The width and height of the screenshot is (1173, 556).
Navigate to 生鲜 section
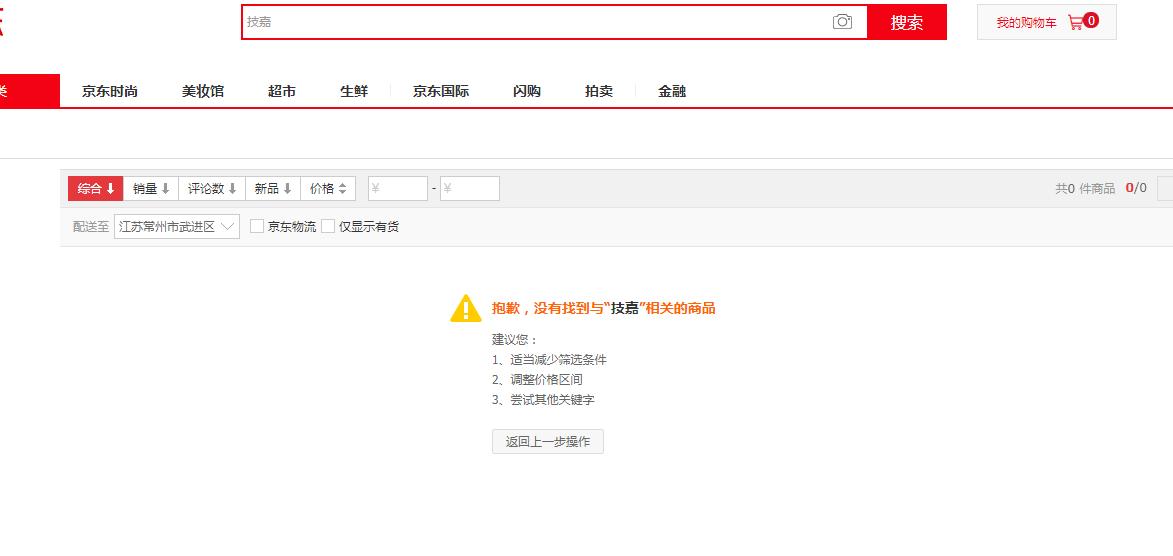pyautogui.click(x=354, y=91)
